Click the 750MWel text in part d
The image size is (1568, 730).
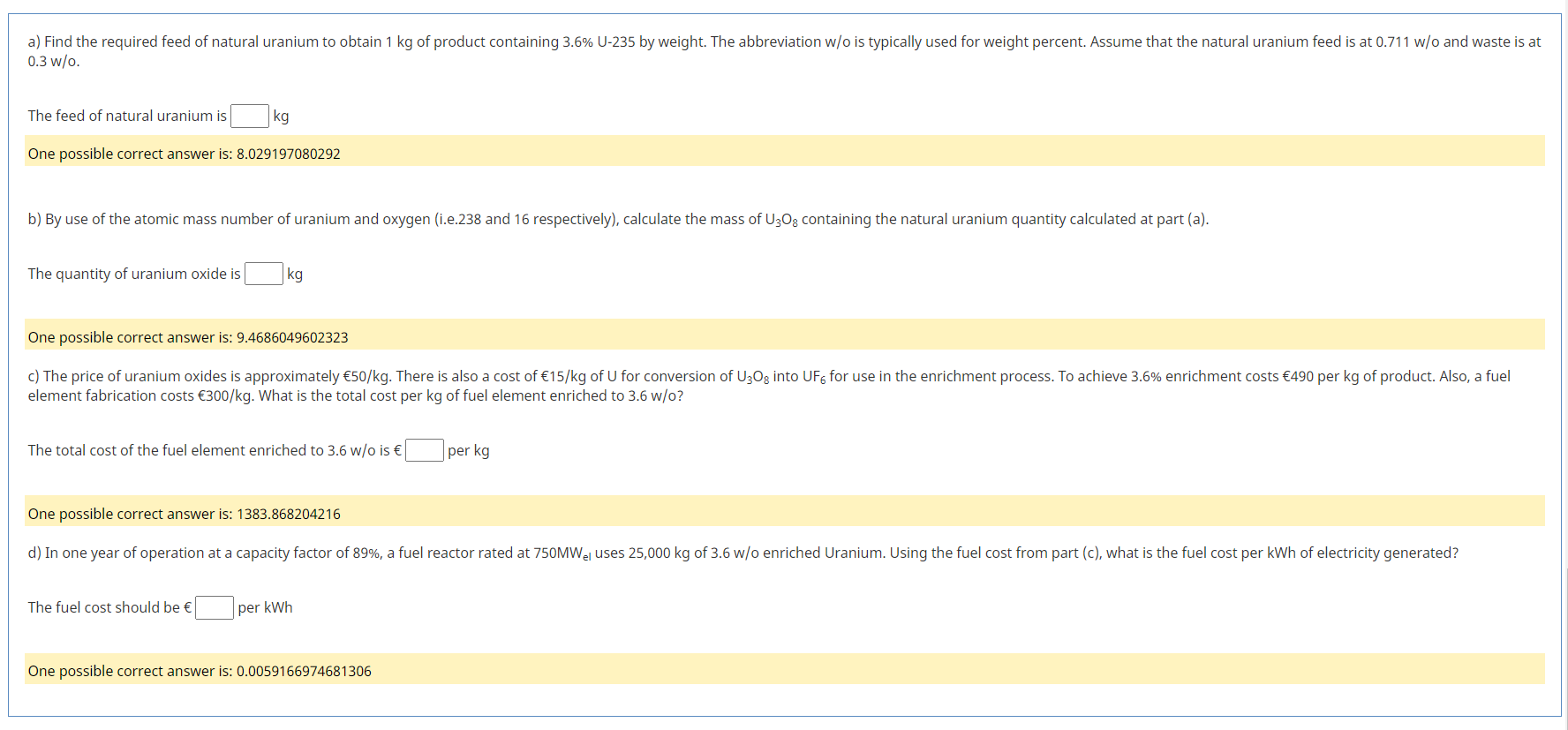click(x=563, y=553)
